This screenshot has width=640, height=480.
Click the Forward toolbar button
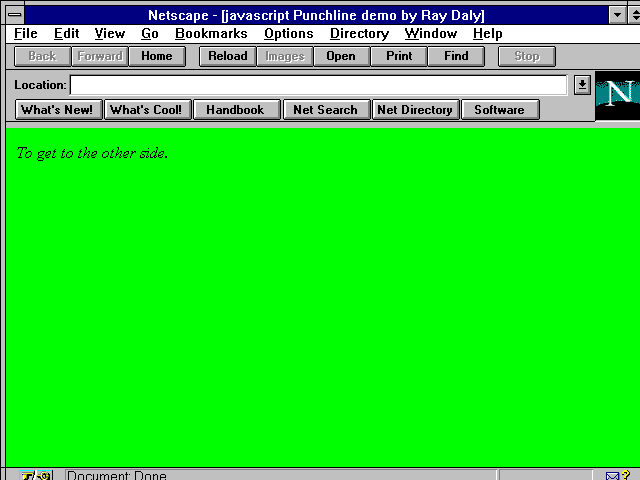(x=100, y=56)
